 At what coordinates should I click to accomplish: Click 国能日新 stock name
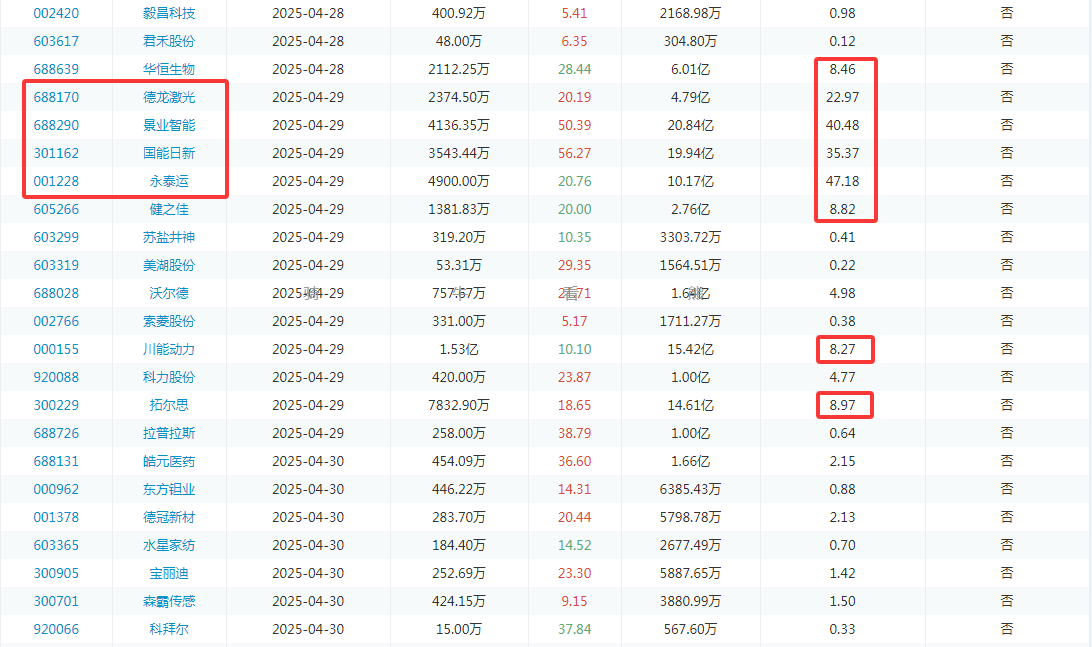(169, 153)
